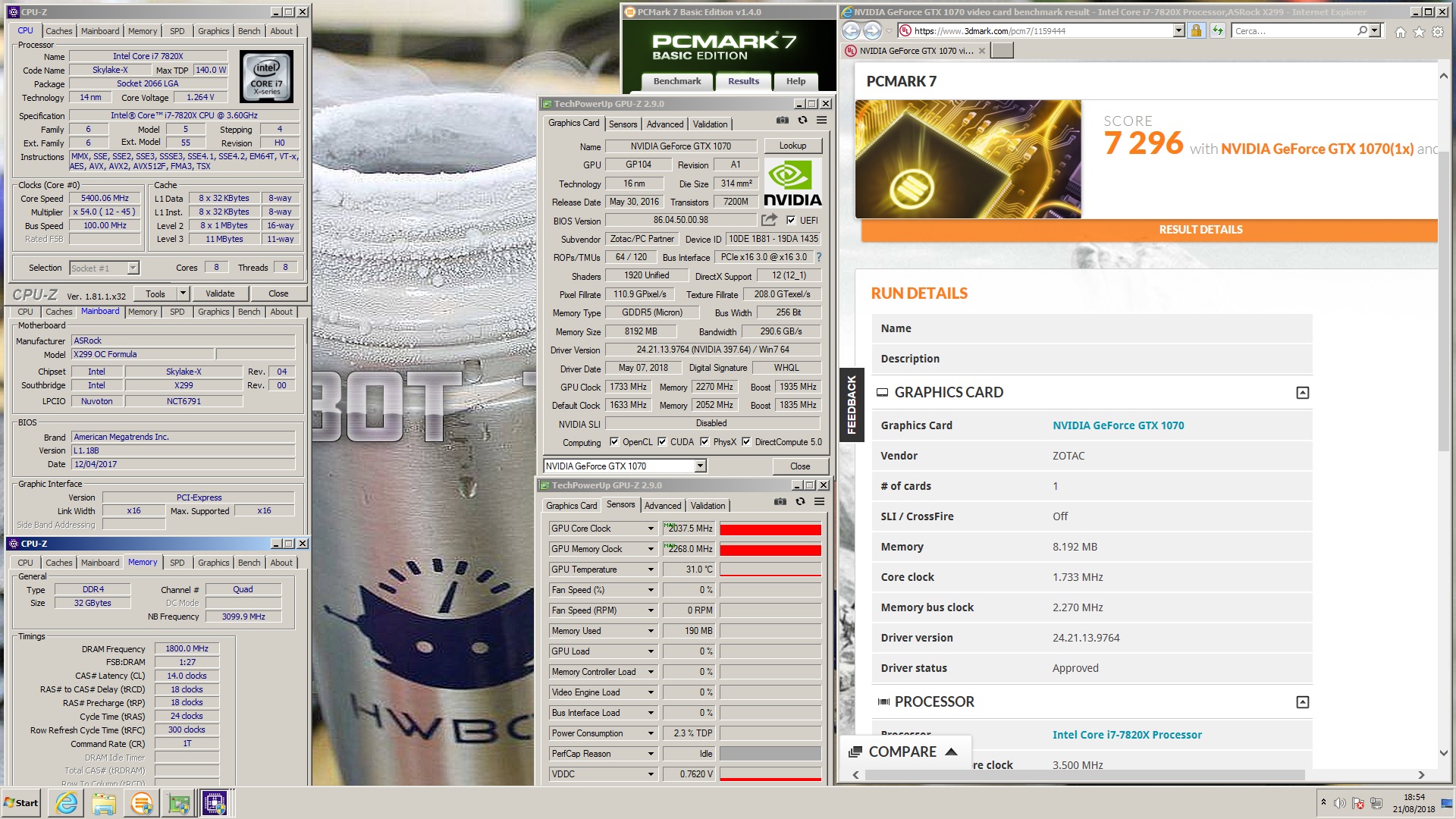Toggle the UEFI checkbox in GPU-Z

click(791, 221)
